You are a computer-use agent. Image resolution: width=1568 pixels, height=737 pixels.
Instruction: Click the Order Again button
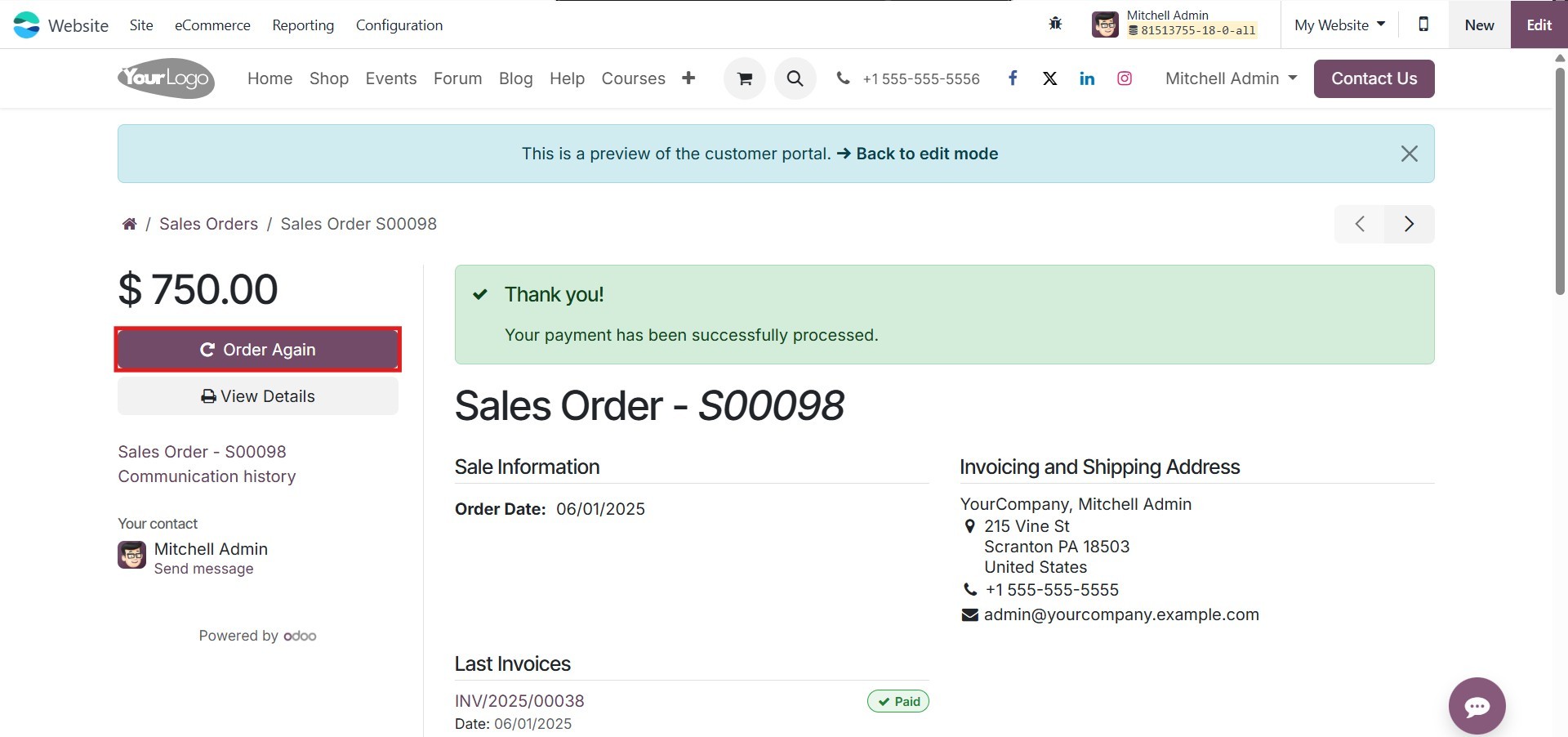click(258, 350)
